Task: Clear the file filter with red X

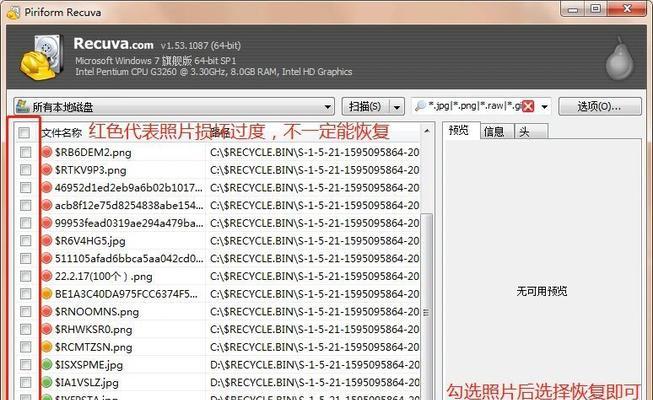Action: pos(528,107)
